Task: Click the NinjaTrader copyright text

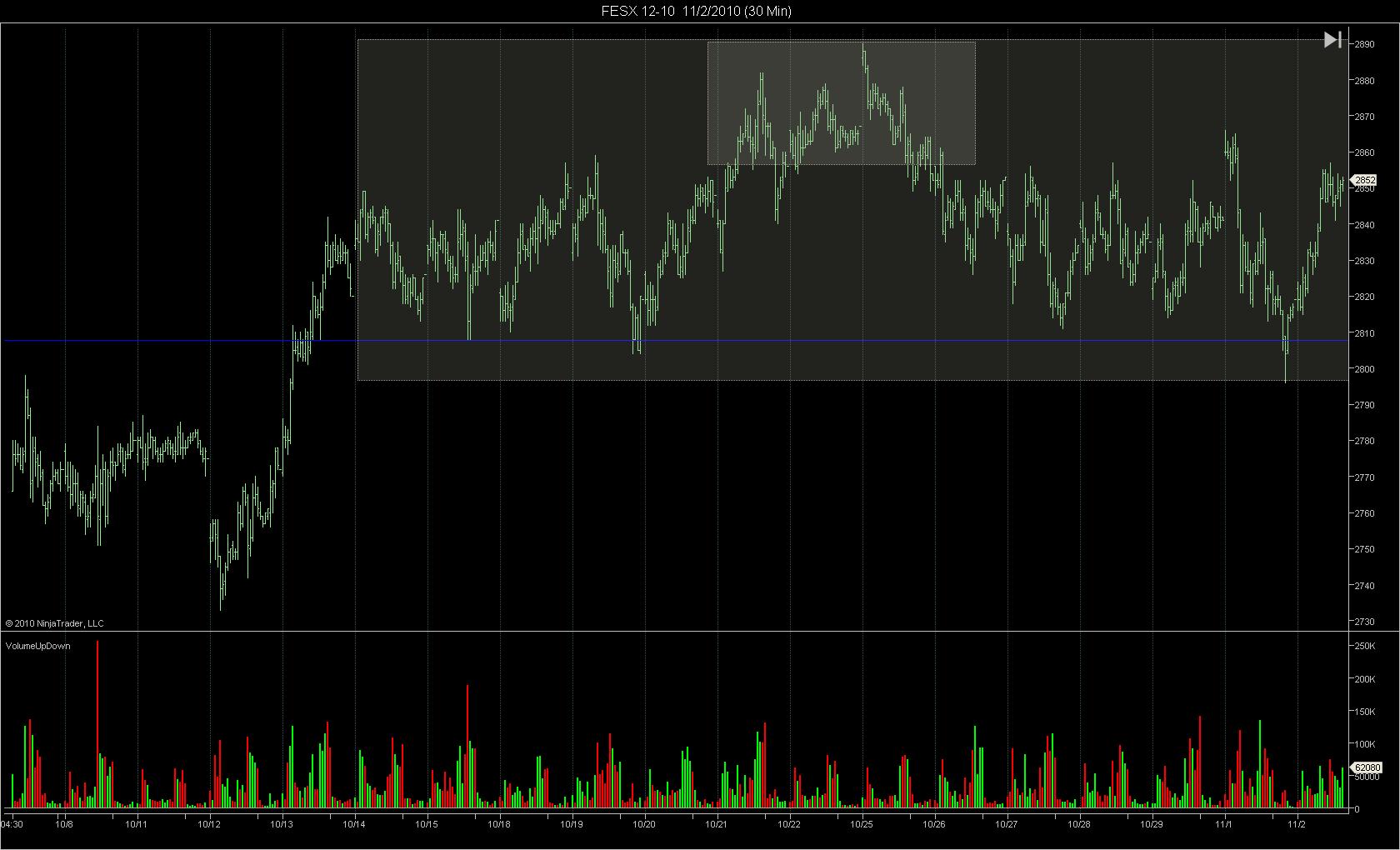Action: (55, 623)
